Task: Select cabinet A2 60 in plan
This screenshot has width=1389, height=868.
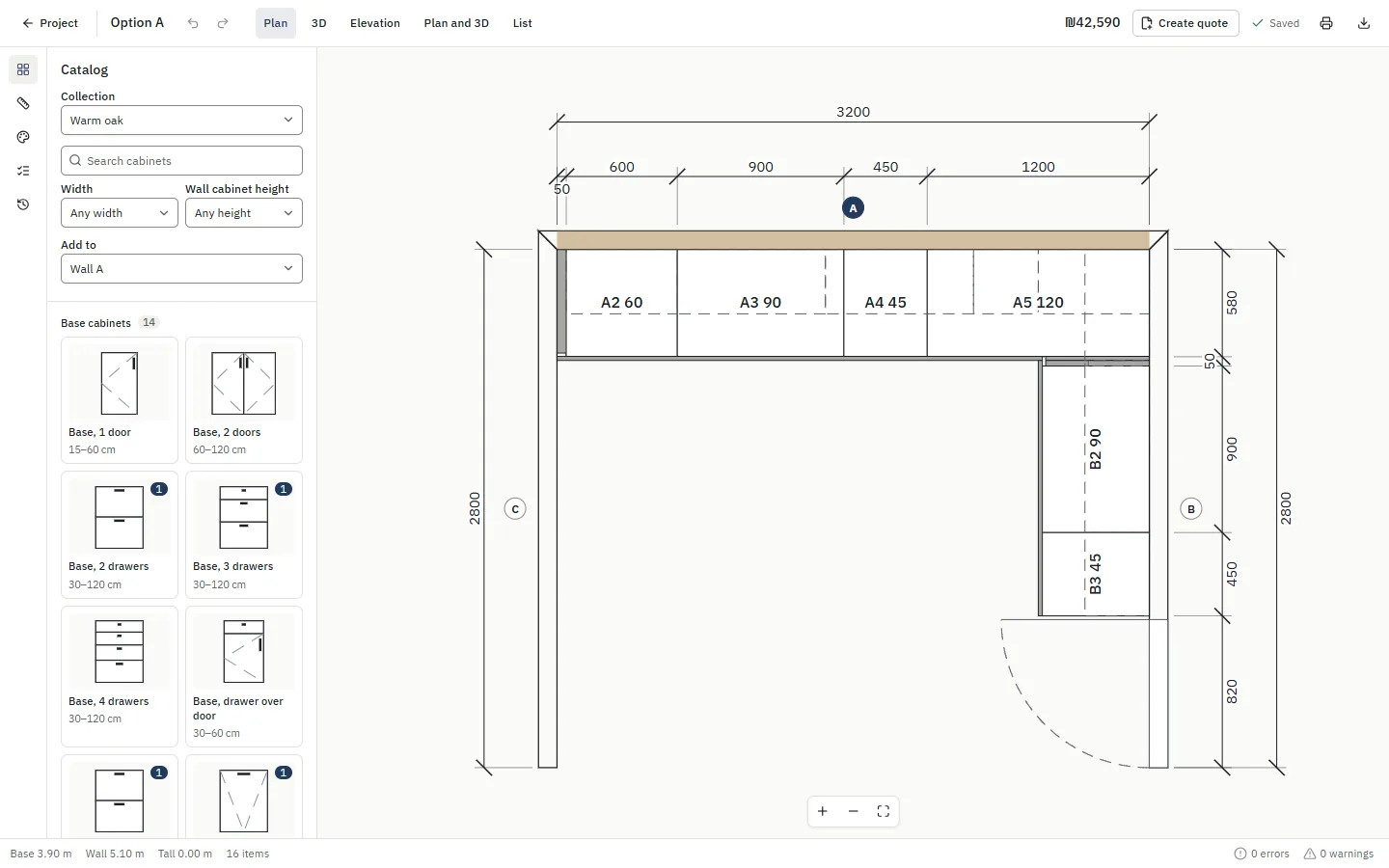Action: click(x=621, y=303)
